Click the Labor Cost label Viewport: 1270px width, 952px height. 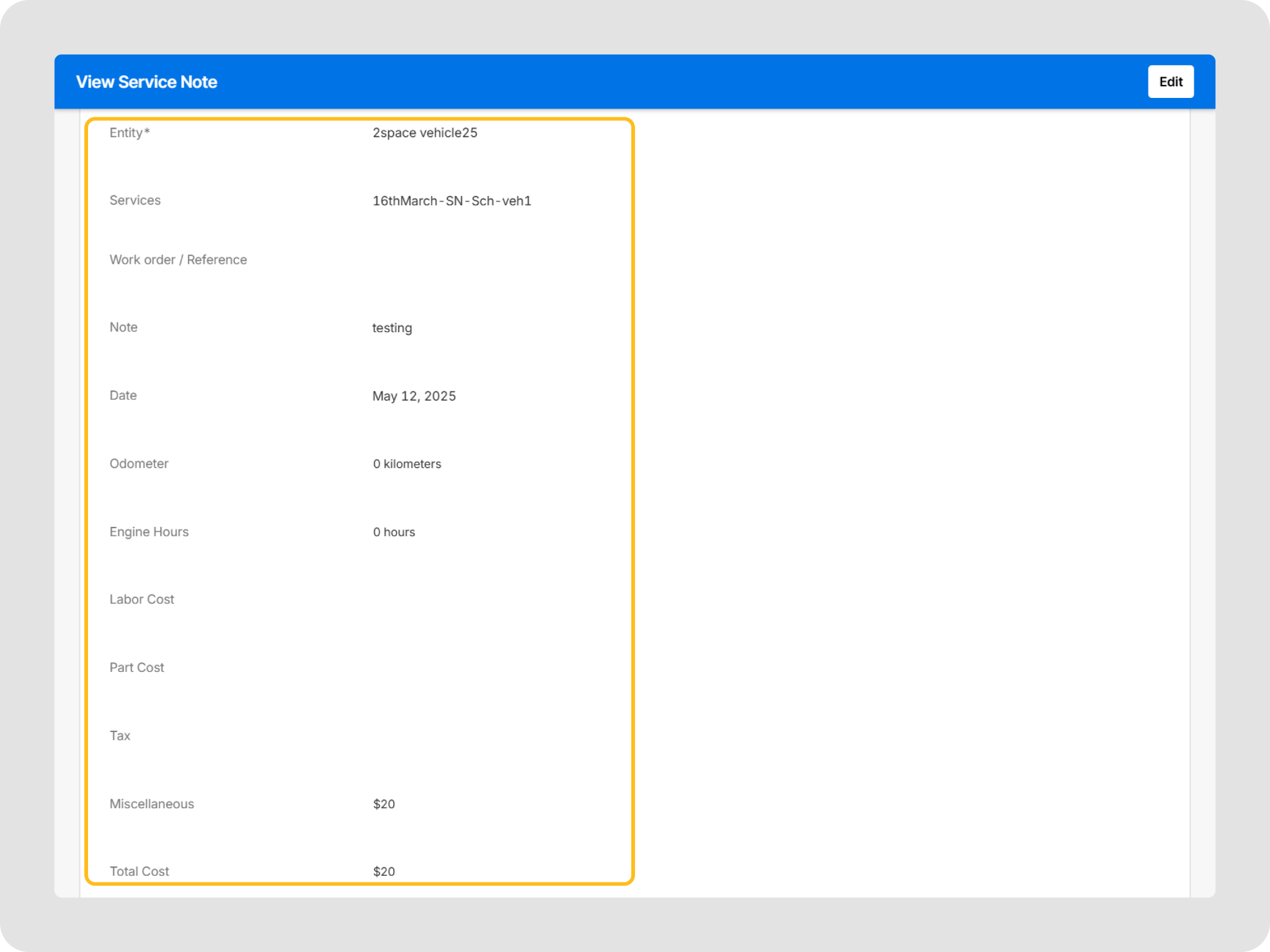tap(141, 599)
